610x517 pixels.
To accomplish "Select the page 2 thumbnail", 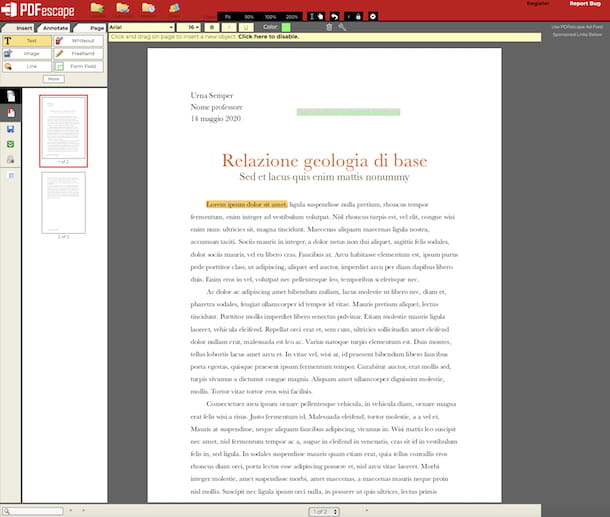I will coord(63,203).
